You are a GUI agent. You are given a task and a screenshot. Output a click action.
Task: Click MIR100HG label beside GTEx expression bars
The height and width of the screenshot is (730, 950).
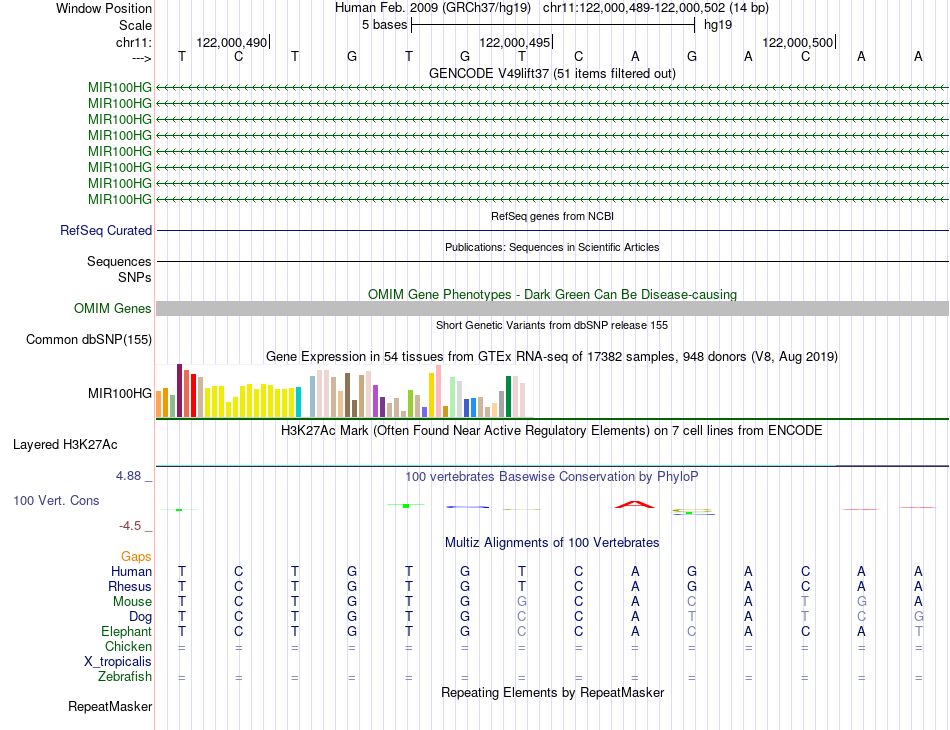point(120,393)
